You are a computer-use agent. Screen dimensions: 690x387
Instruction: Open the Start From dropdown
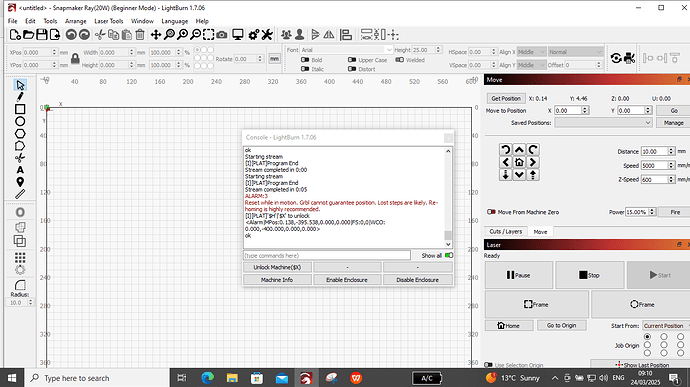click(x=666, y=326)
